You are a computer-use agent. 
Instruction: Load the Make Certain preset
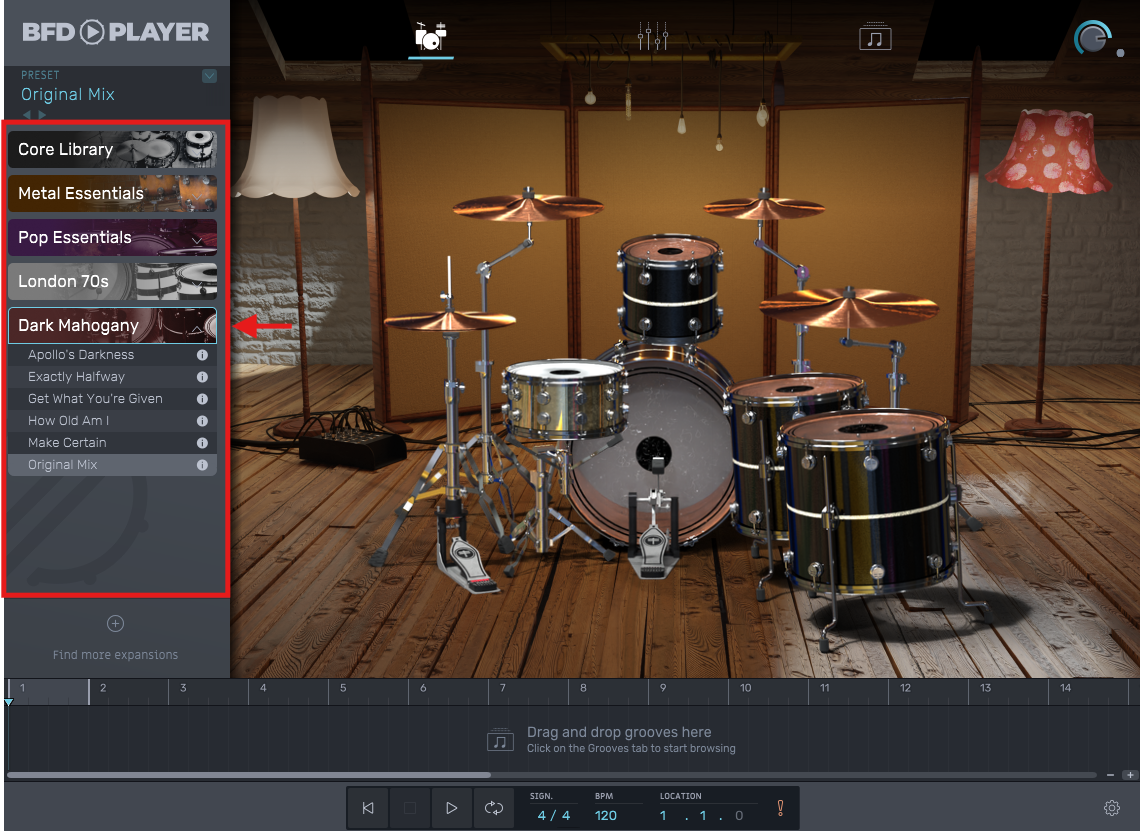tap(113, 443)
